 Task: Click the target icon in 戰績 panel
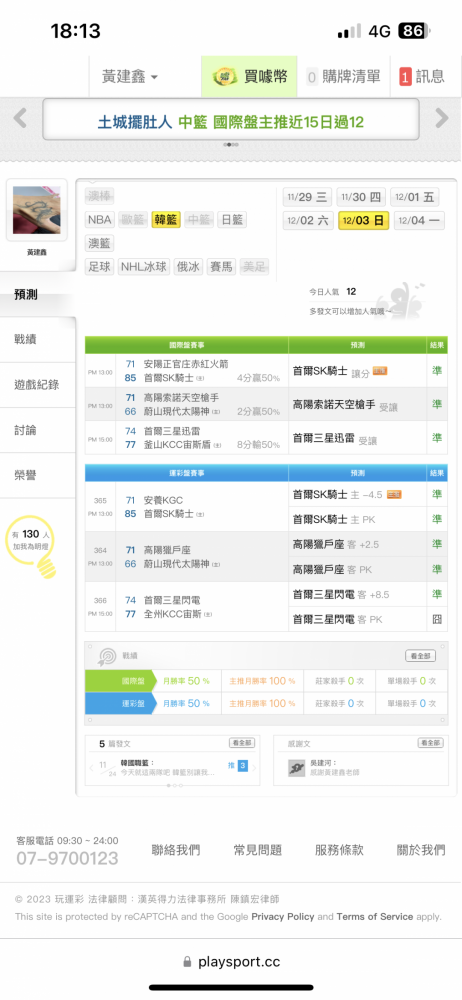[106, 656]
